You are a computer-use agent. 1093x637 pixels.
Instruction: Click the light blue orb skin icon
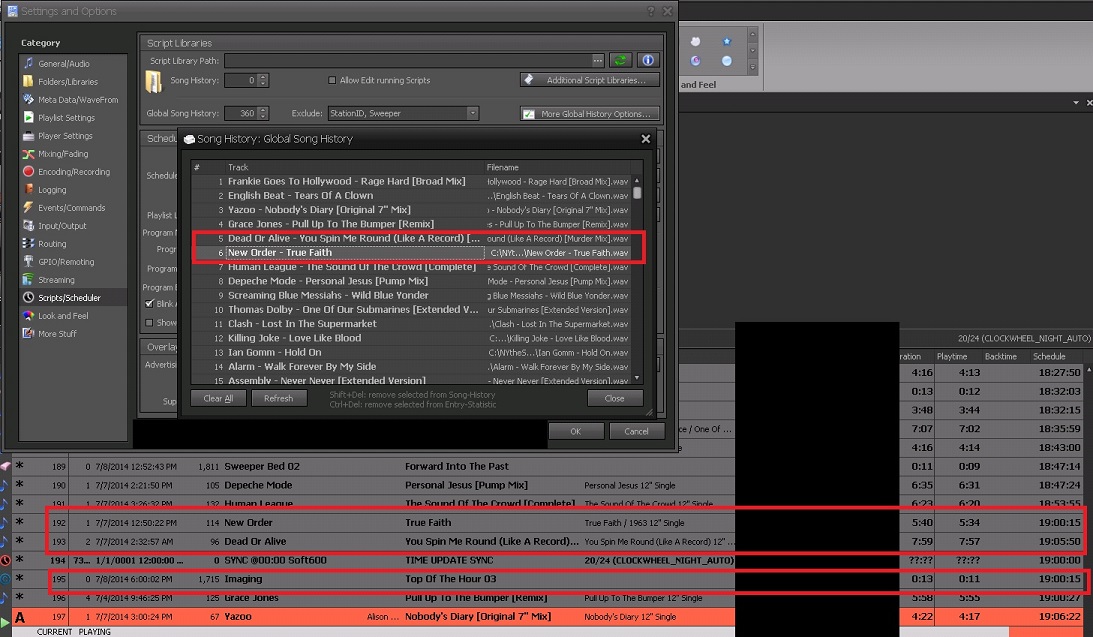pyautogui.click(x=726, y=61)
